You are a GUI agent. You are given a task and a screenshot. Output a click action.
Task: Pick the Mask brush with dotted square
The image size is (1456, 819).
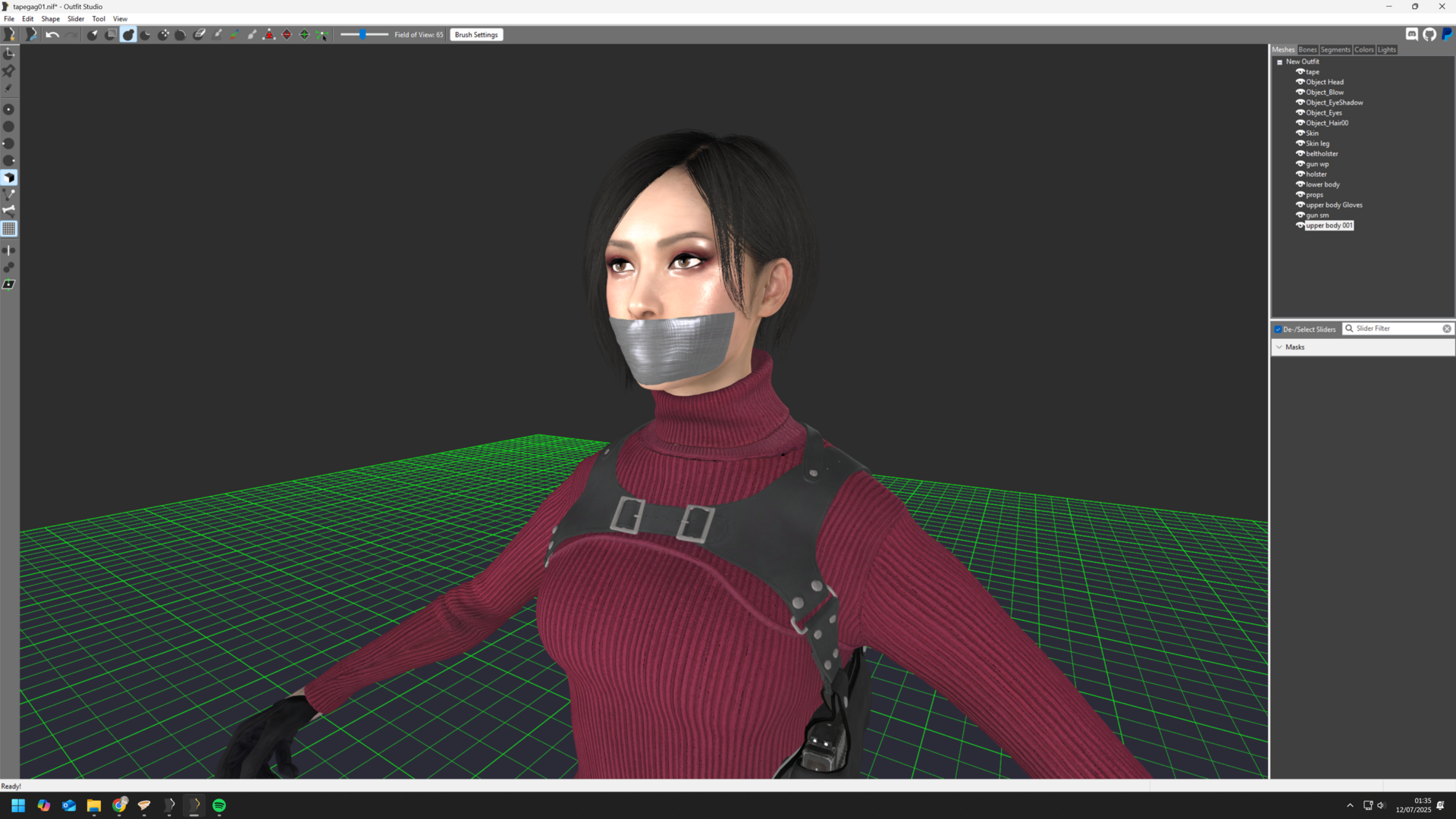111,35
